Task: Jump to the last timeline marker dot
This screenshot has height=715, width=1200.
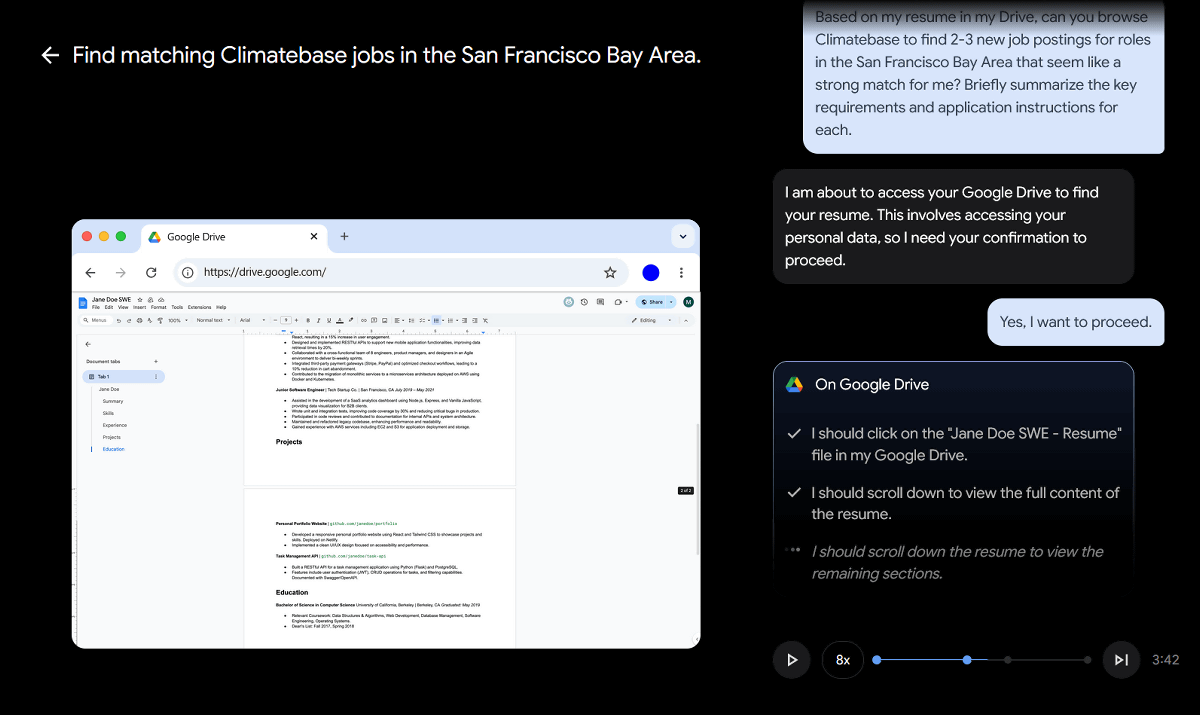Action: click(1088, 660)
